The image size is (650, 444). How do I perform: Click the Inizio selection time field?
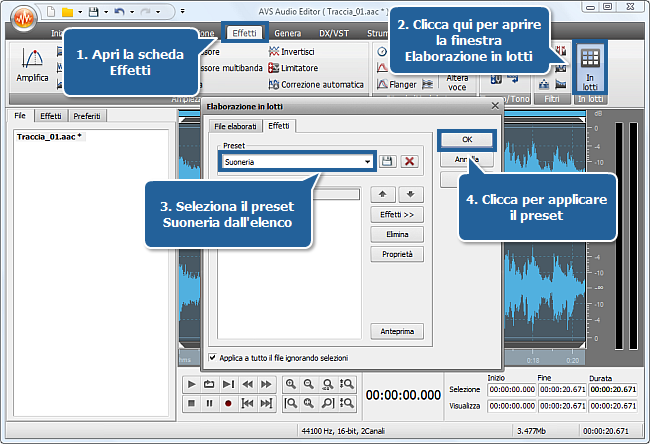(510, 390)
